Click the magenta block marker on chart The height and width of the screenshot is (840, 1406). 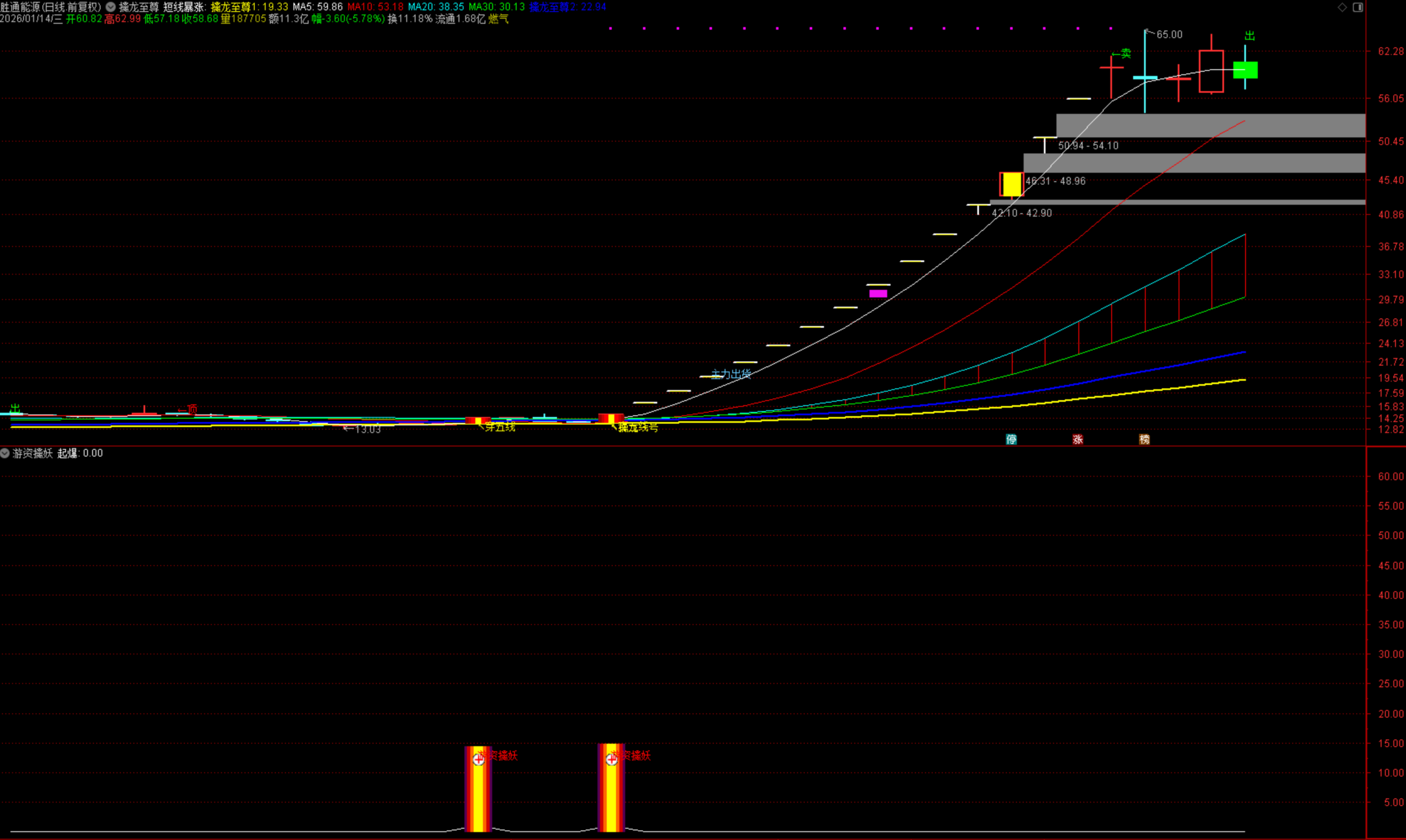[x=878, y=293]
